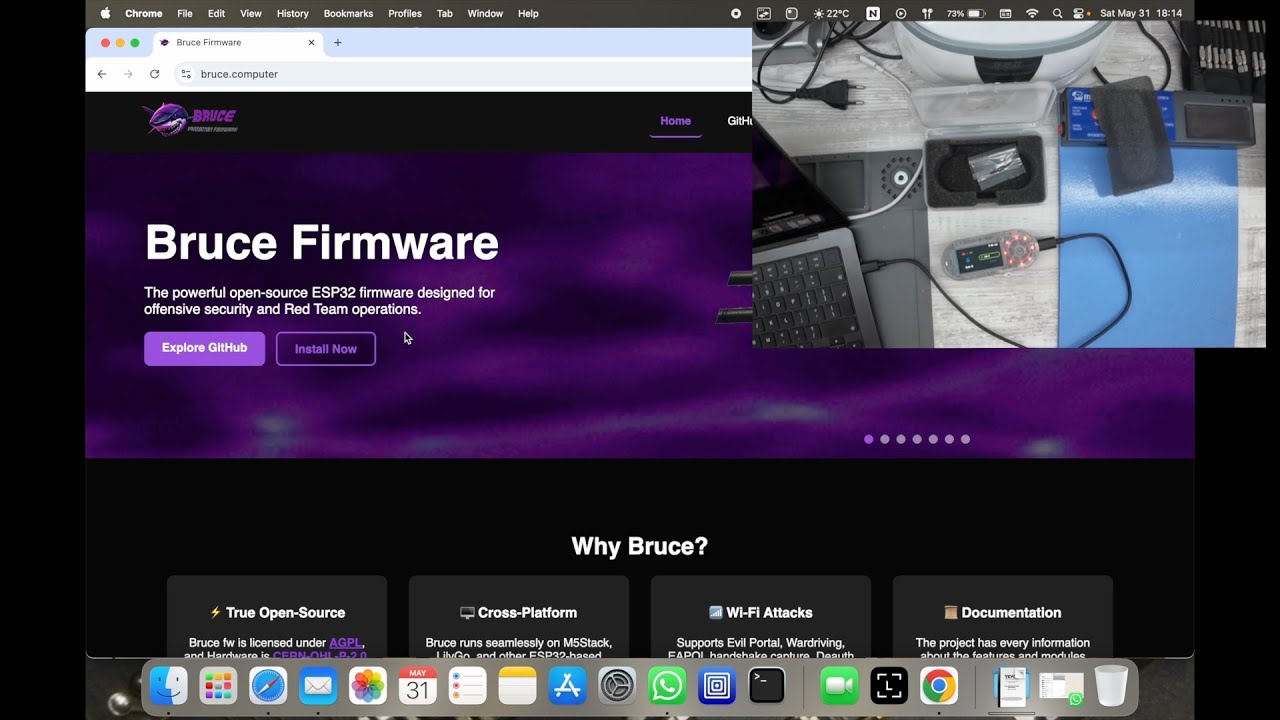Viewport: 1280px width, 720px height.
Task: Click the screen recording stop icon in menu bar
Action: [x=736, y=13]
